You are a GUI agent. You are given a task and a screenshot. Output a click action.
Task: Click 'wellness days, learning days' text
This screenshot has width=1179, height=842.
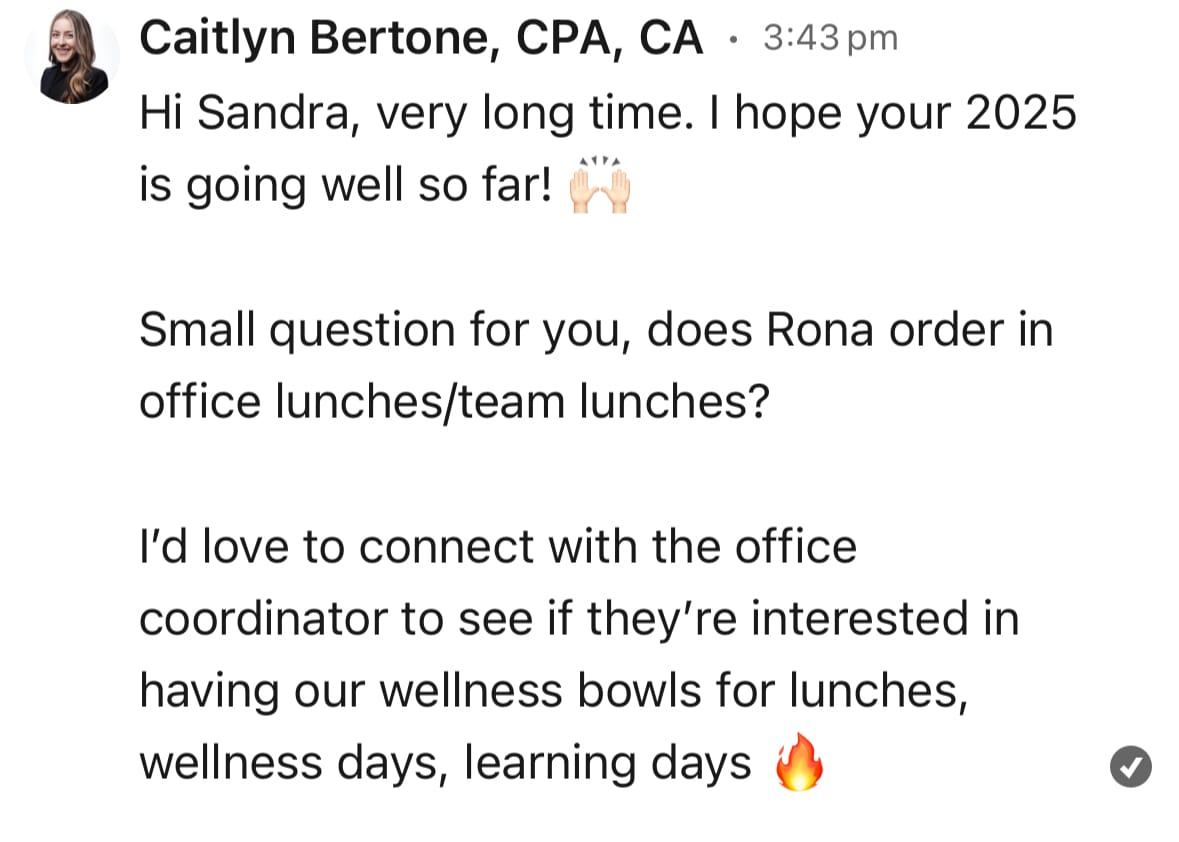tap(445, 763)
